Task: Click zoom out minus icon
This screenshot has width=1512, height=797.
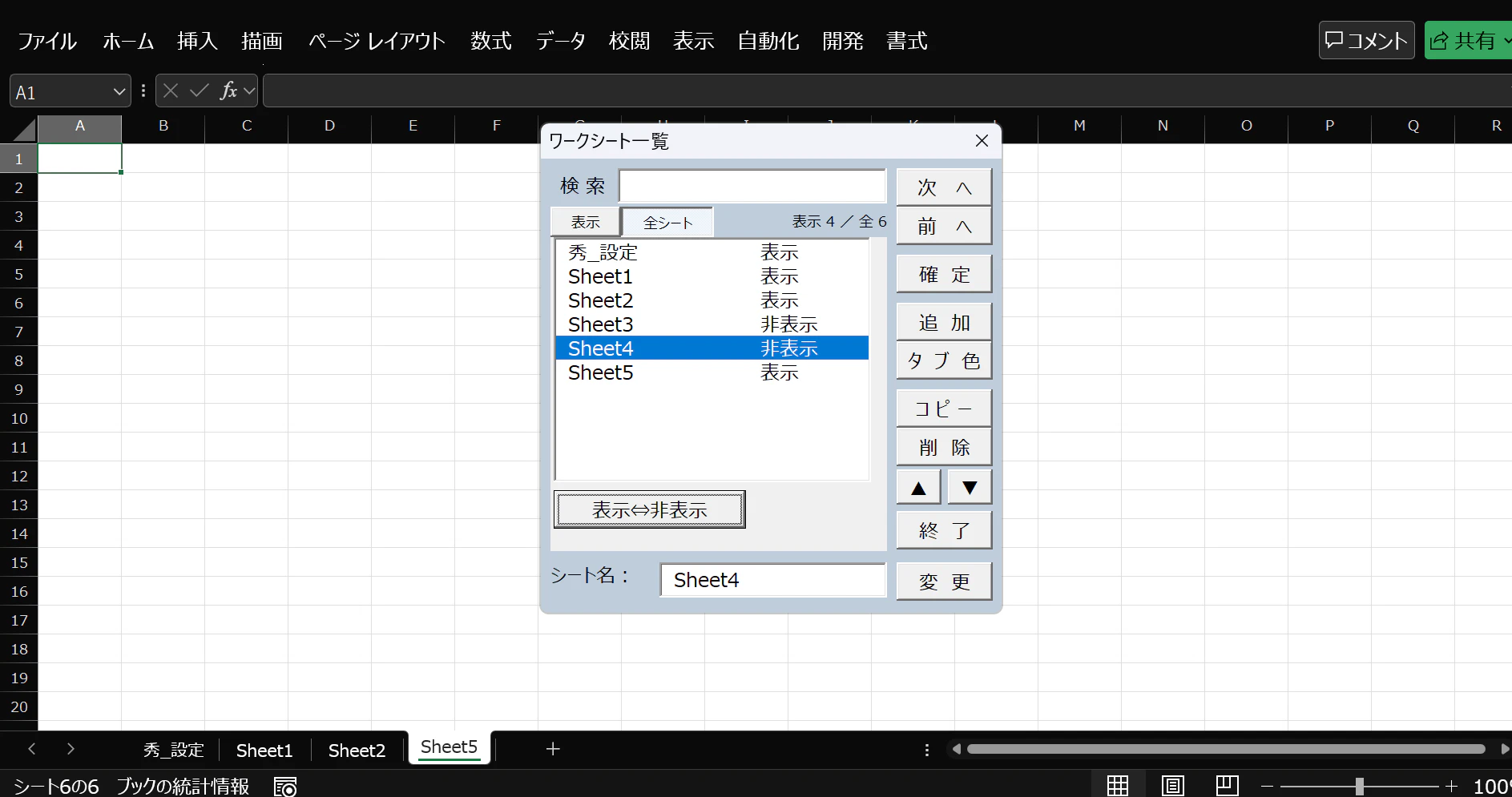Action: tap(1267, 787)
